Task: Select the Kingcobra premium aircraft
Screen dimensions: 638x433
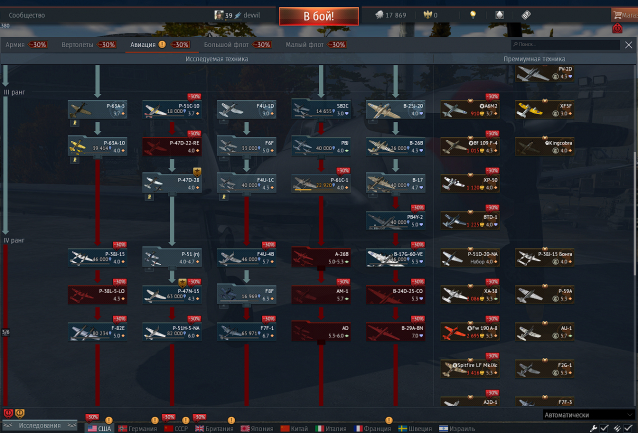Action: click(x=545, y=147)
